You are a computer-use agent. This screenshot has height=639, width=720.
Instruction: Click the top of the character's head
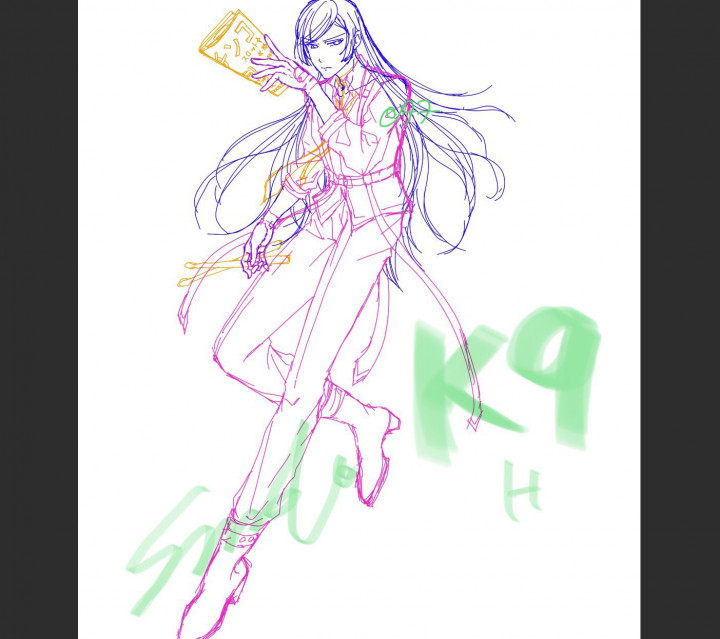[x=322, y=10]
